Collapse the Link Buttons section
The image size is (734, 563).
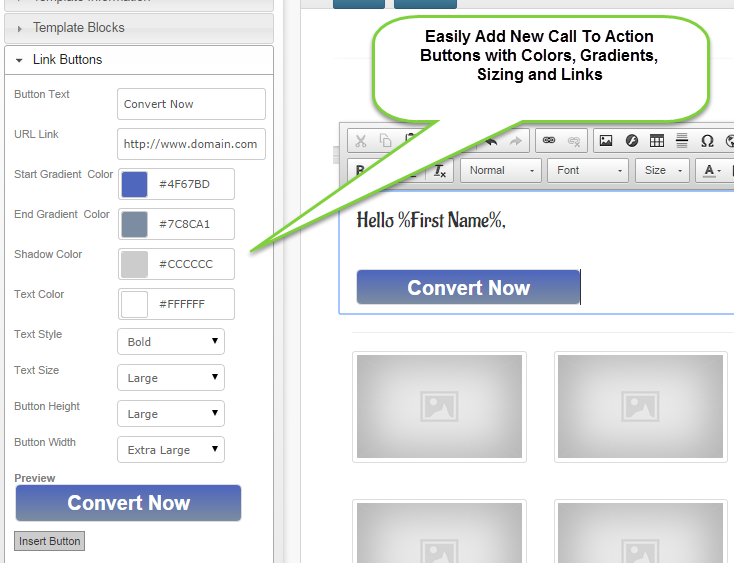pyautogui.click(x=139, y=60)
